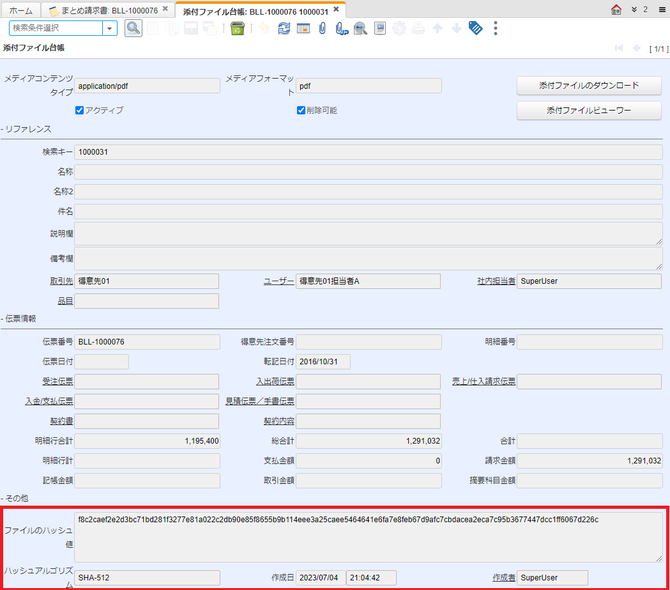Viewport: 670px width, 590px height.
Task: Close the まとめ請求書 BLL-1000076 tab
Action: point(165,9)
